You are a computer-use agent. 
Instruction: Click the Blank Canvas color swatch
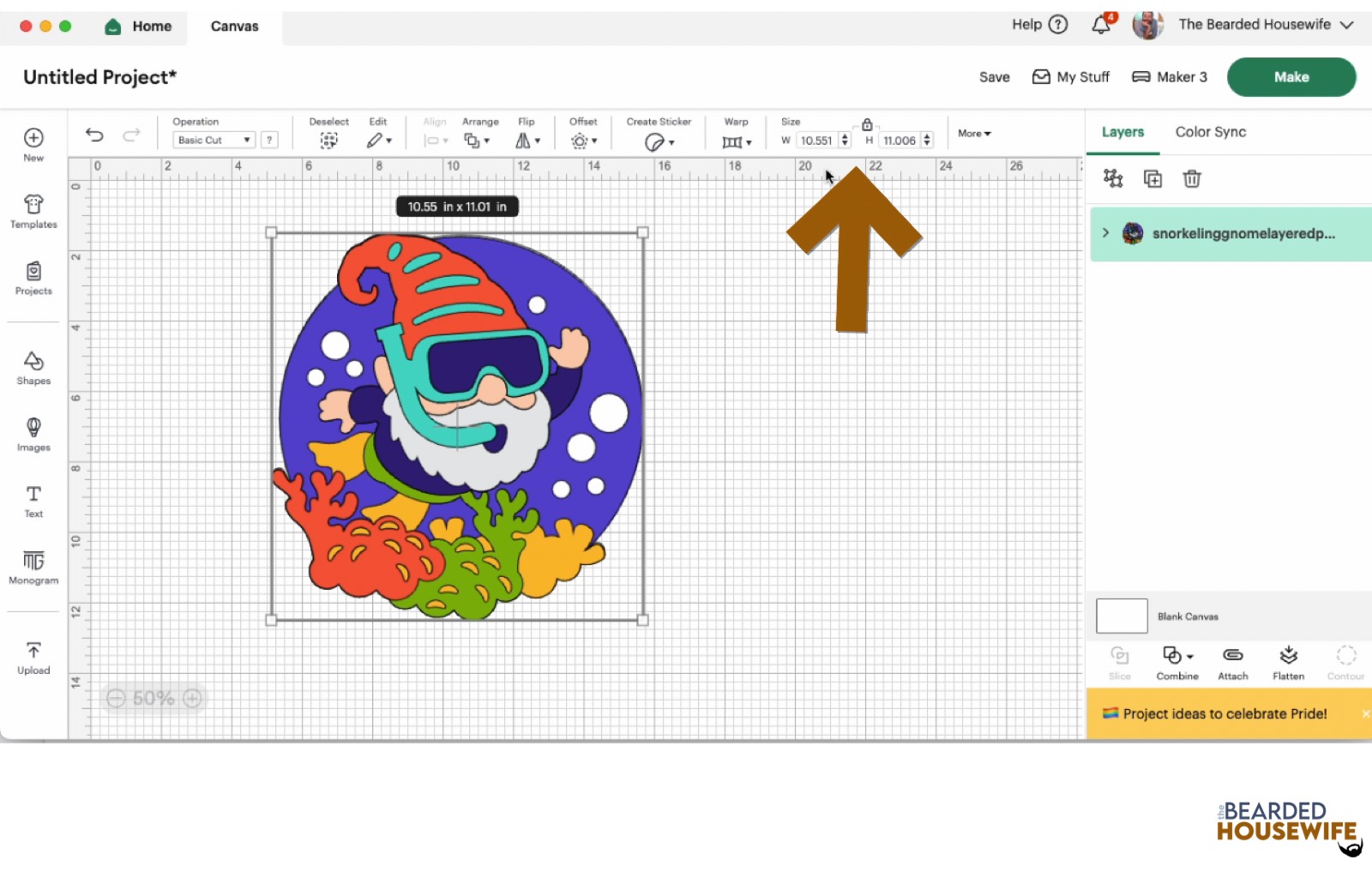pyautogui.click(x=1122, y=616)
